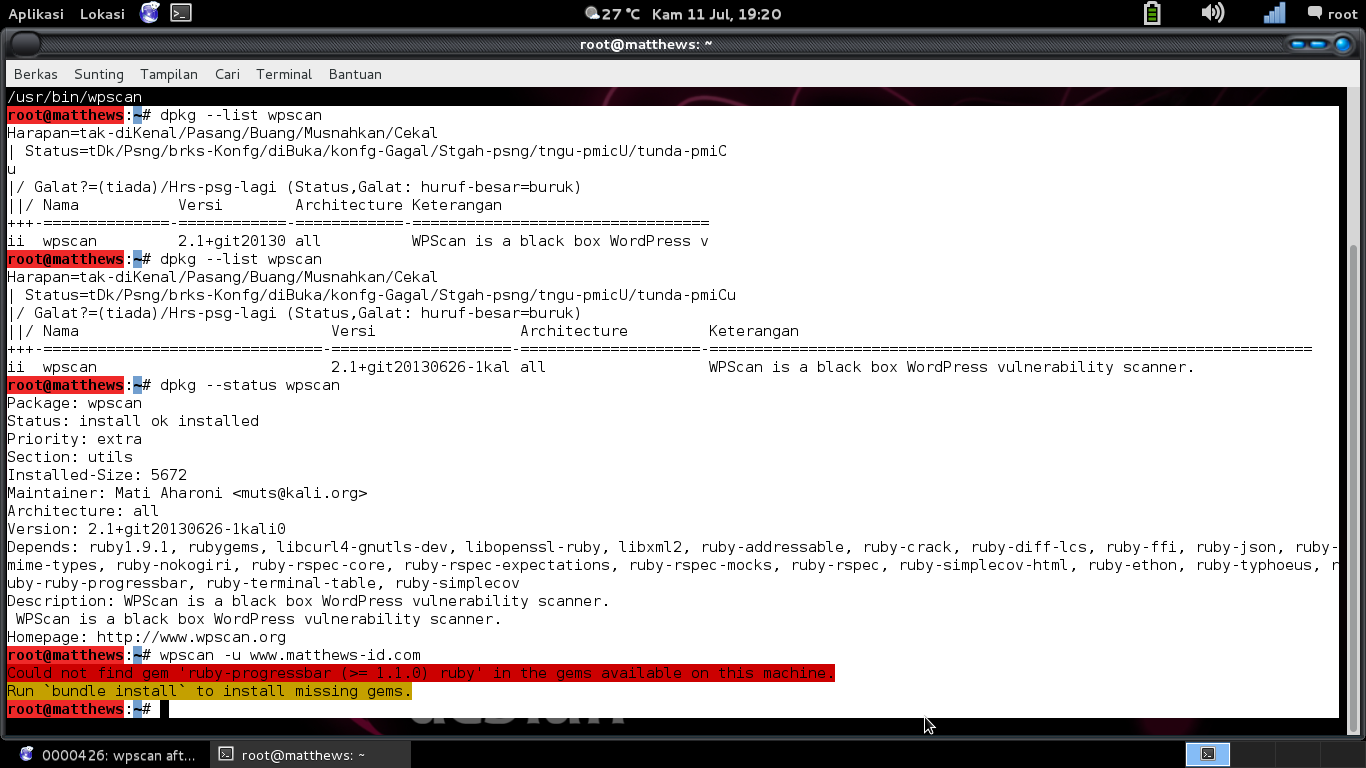
Task: Open the Bantuan help menu
Action: click(x=355, y=74)
